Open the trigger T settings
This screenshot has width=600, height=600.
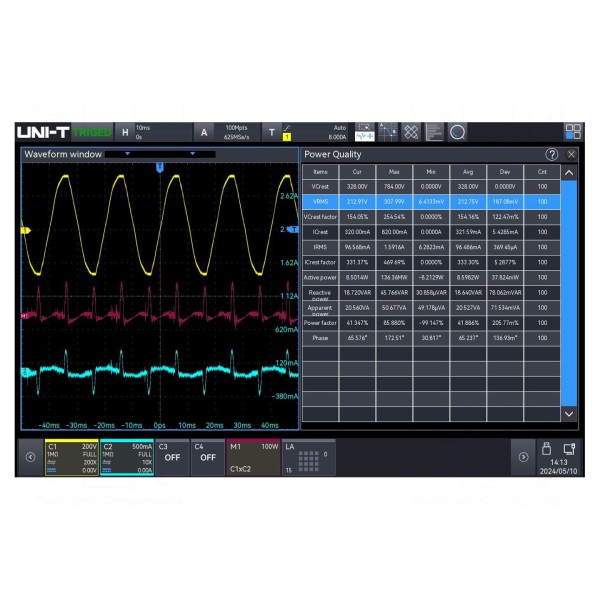click(x=272, y=132)
